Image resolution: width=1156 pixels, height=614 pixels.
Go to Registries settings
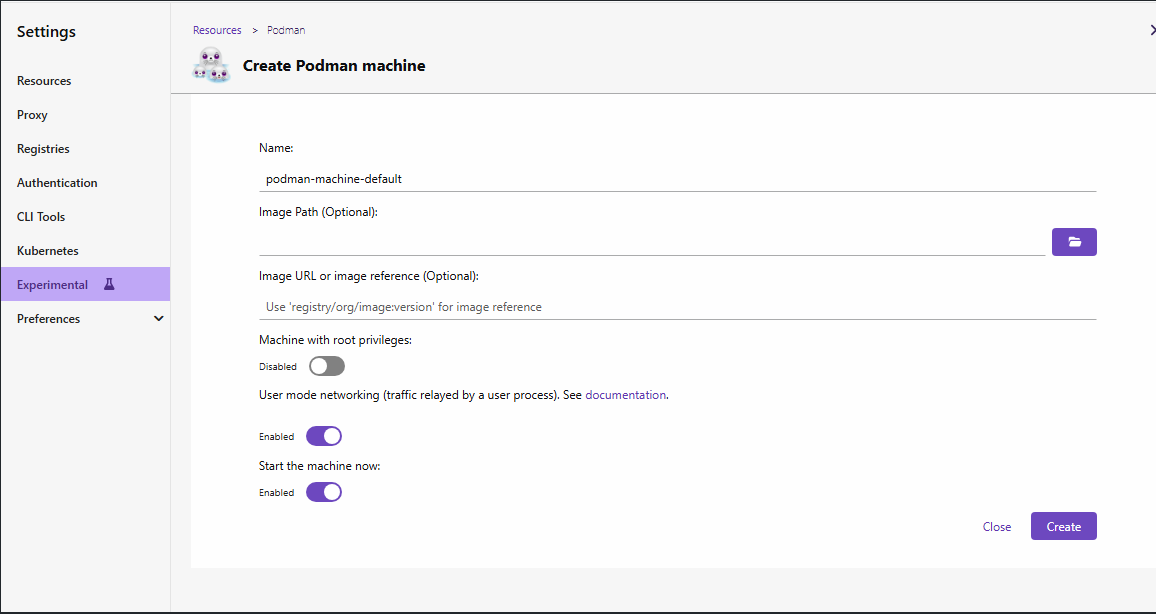click(x=43, y=149)
